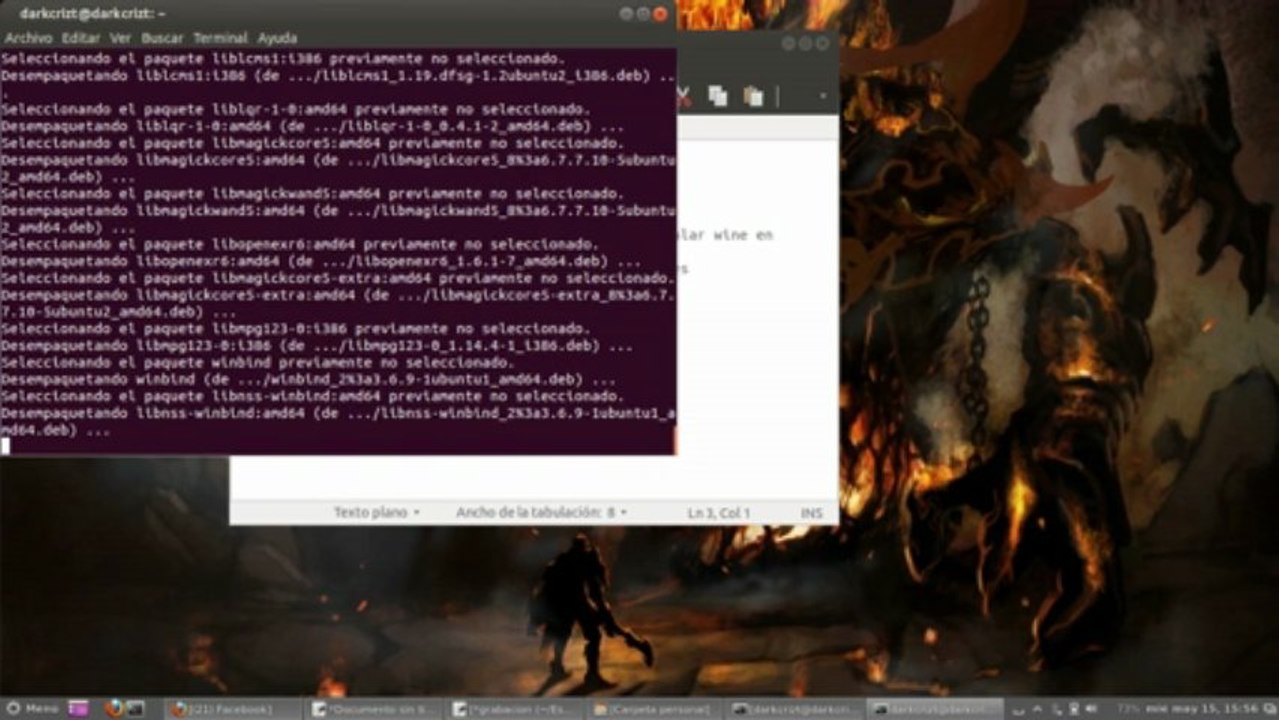Click the Paste icon in gedit's toolbar
The image size is (1279, 720).
(x=753, y=96)
